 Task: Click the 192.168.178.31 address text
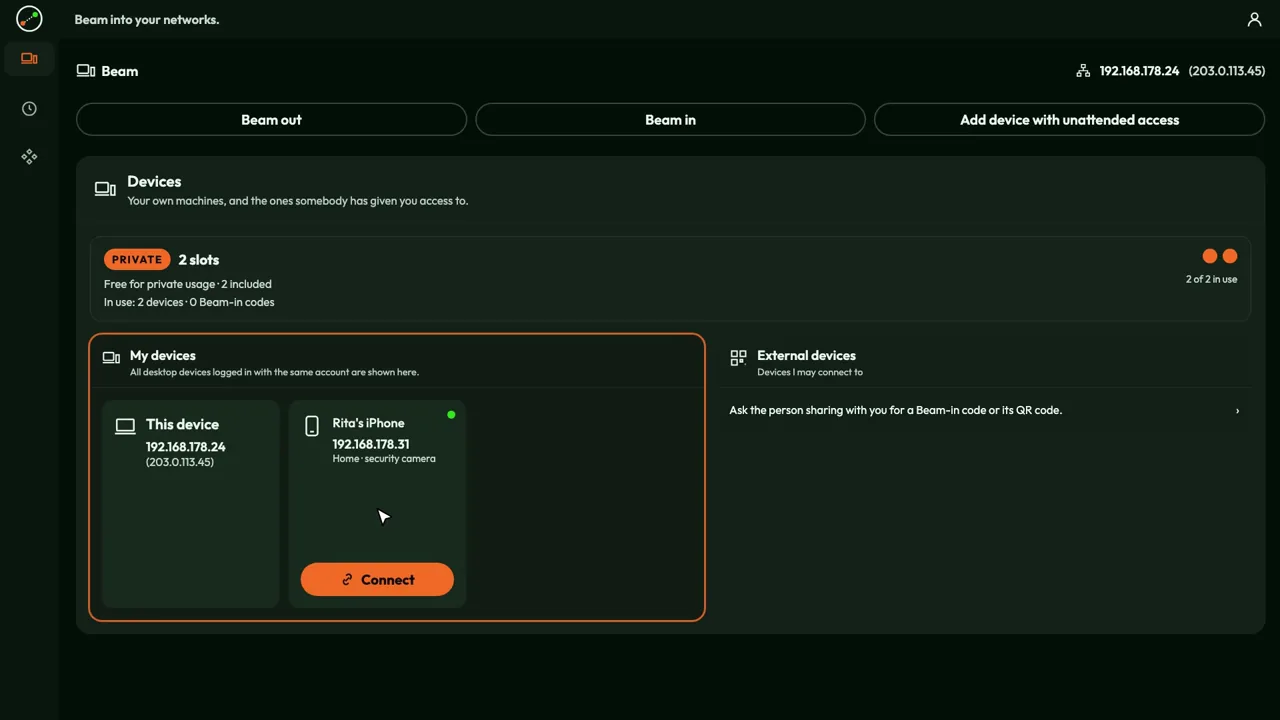point(371,444)
